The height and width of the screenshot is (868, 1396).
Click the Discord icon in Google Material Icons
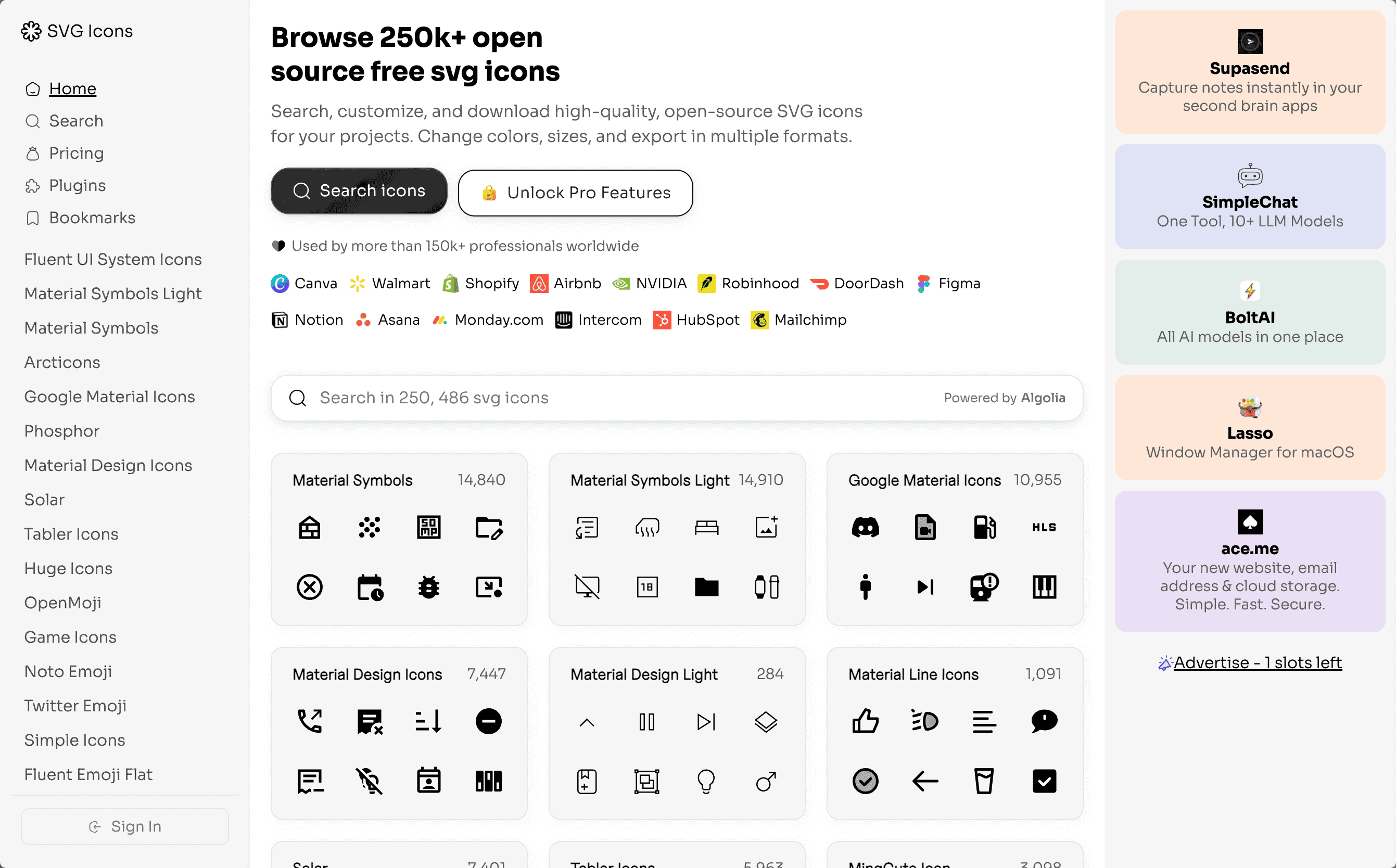(x=865, y=527)
